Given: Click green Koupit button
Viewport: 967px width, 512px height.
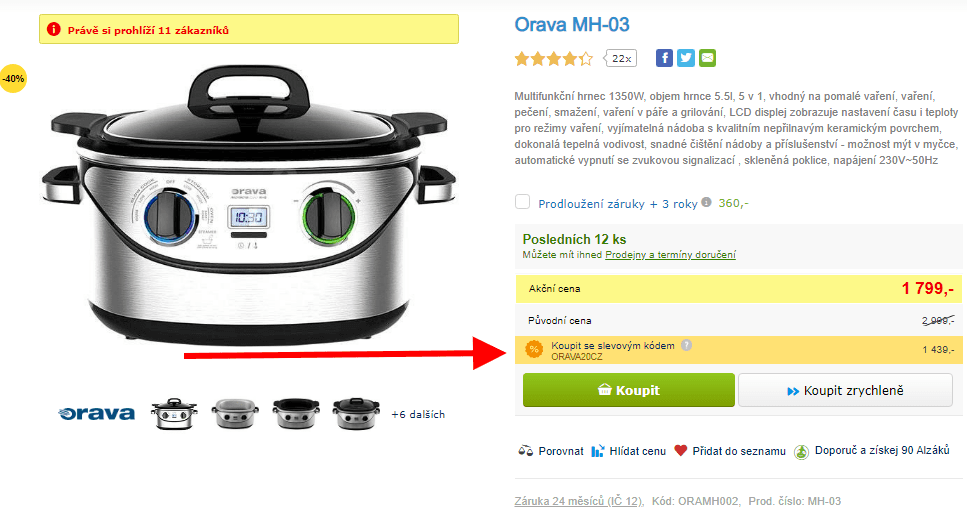Looking at the screenshot, I should tap(628, 390).
